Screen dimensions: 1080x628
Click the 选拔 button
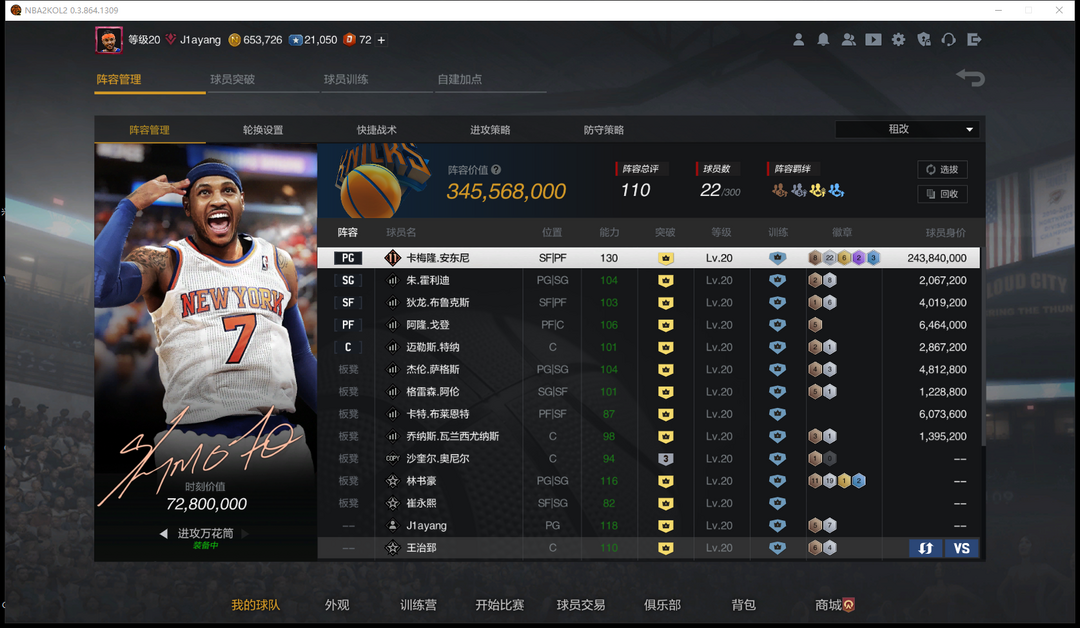coord(942,170)
